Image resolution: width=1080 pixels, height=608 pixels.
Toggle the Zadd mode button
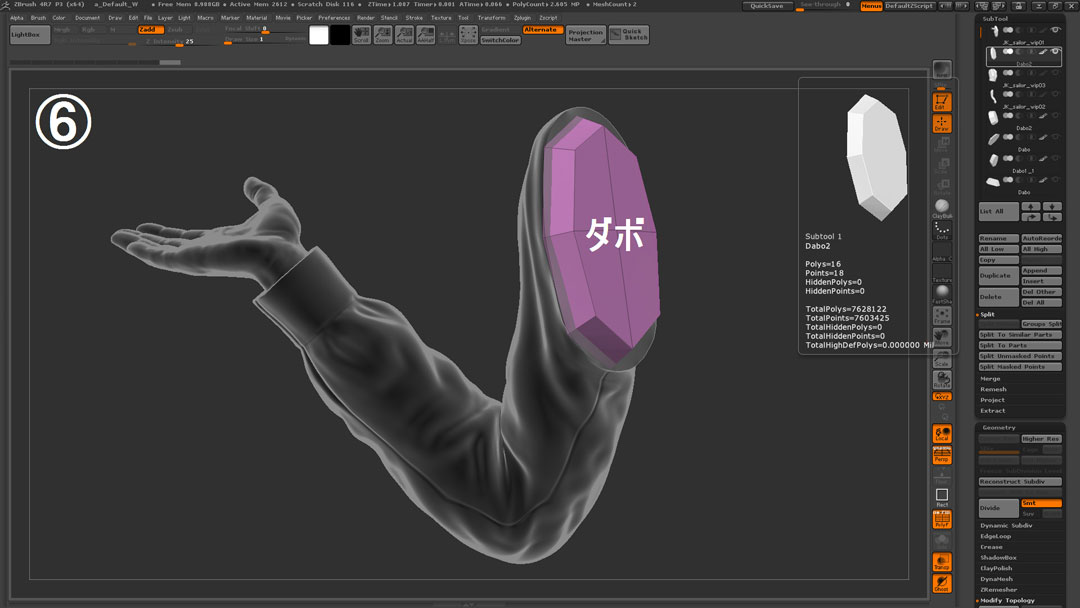point(151,30)
